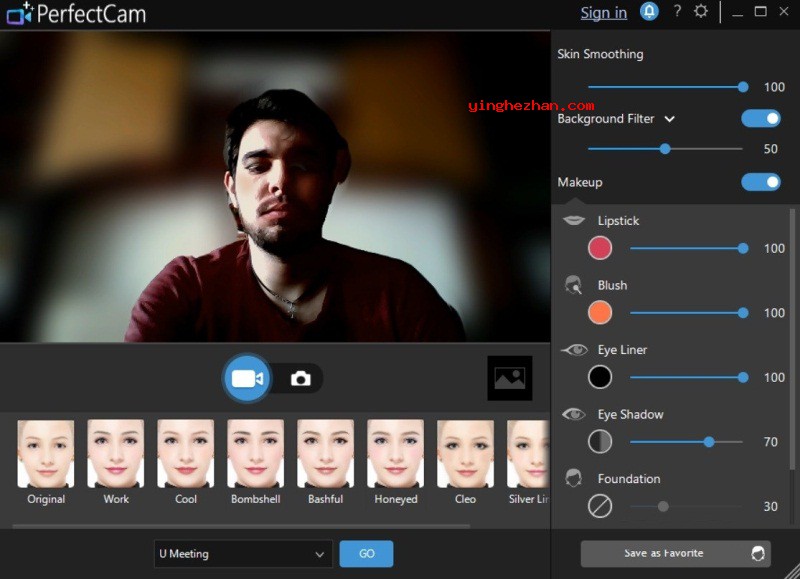This screenshot has width=800, height=579.
Task: Click the looks horizontal scrollbar
Action: click(241, 525)
